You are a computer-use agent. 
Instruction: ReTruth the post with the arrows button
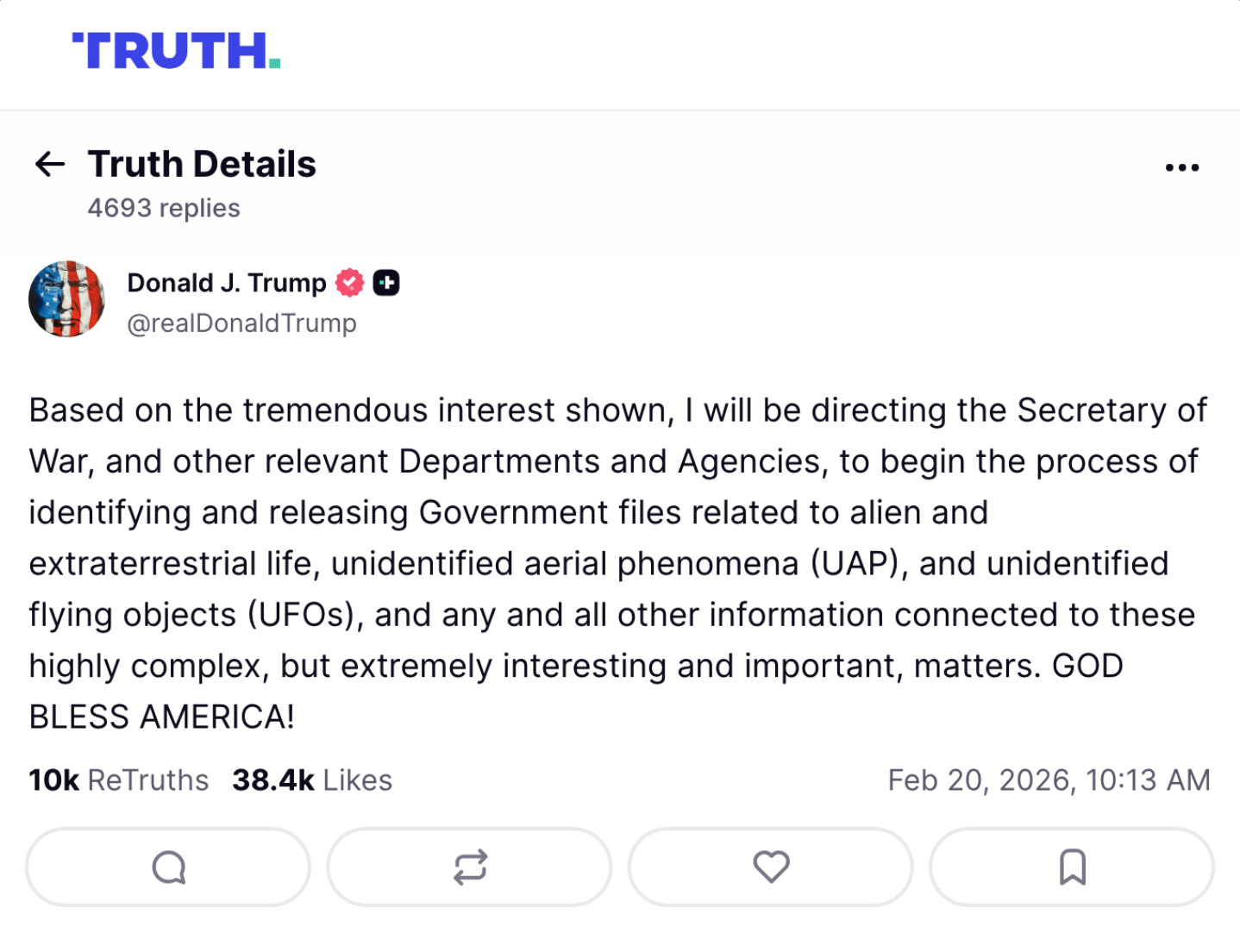(x=470, y=867)
